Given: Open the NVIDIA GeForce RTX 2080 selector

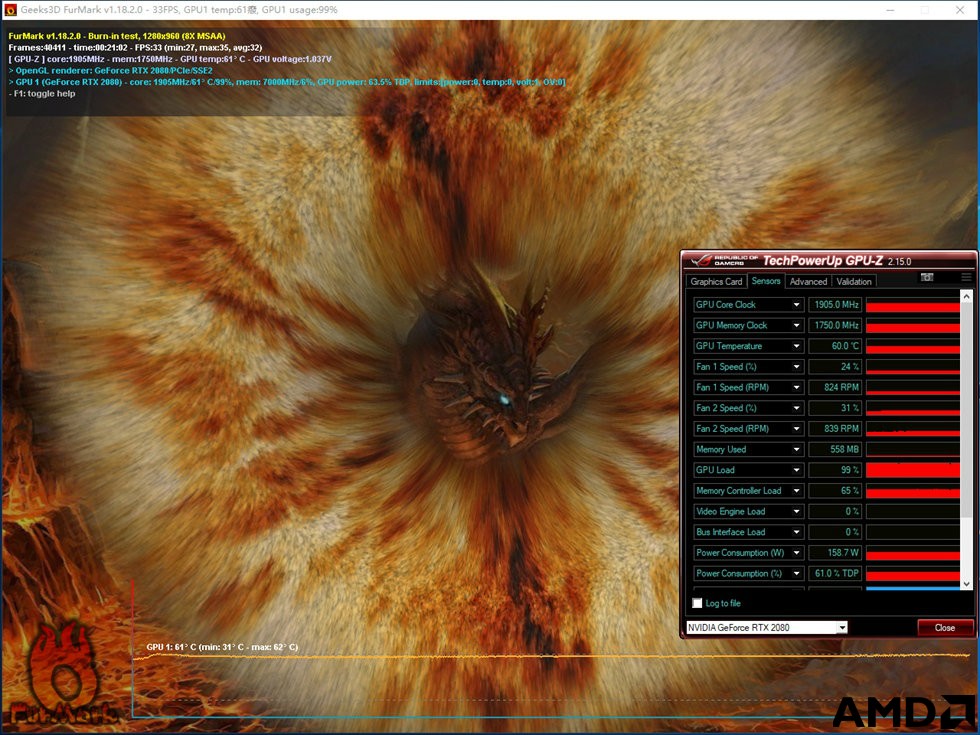Looking at the screenshot, I should [x=767, y=628].
